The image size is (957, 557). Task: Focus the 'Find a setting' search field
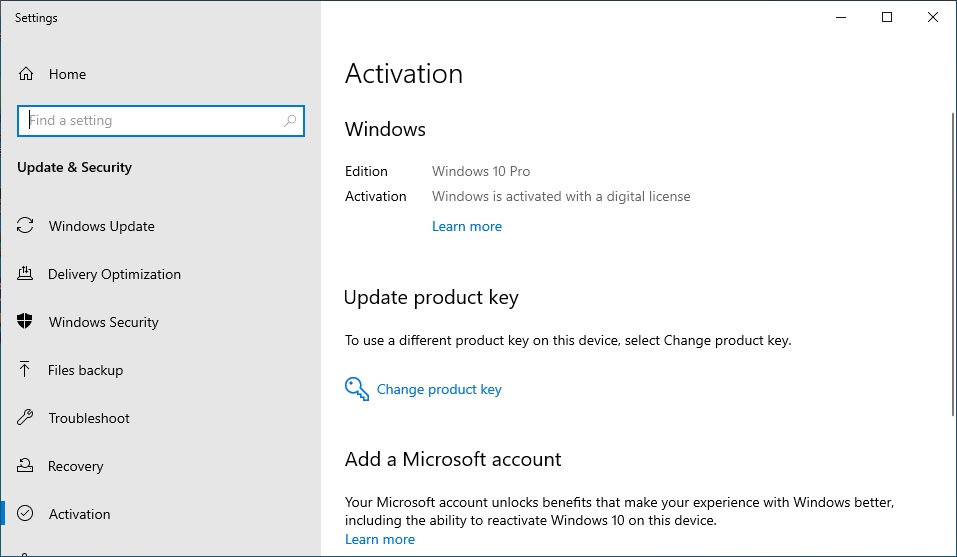[150, 121]
